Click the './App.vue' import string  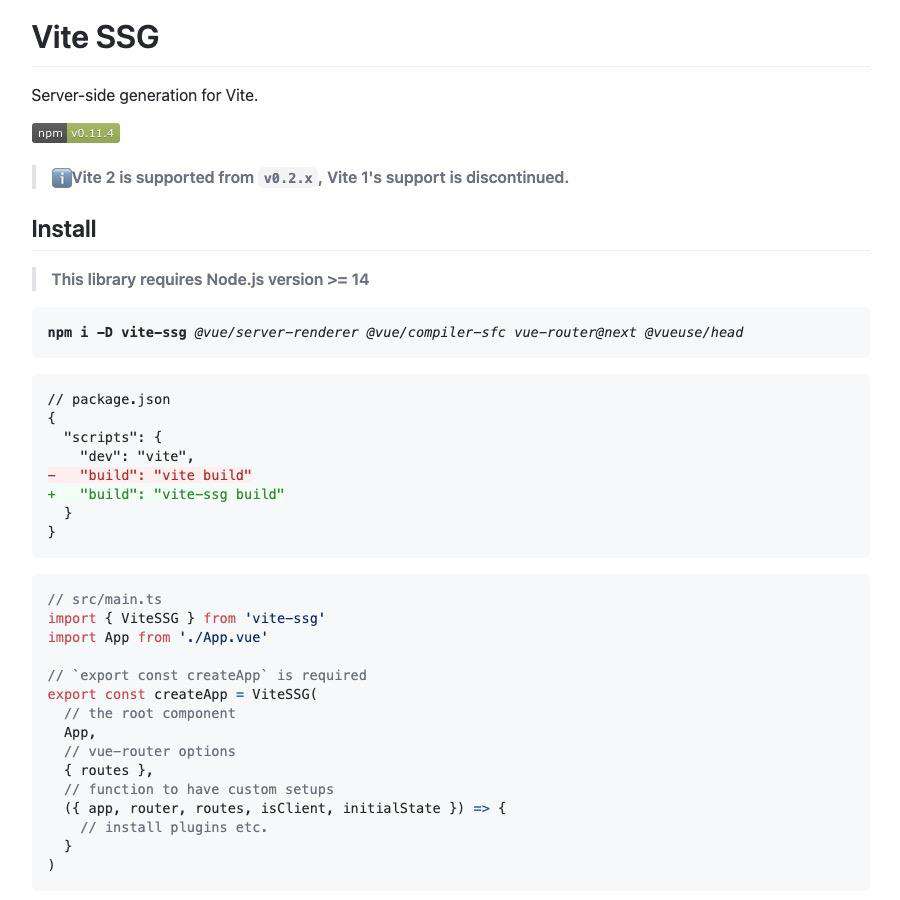click(x=223, y=637)
